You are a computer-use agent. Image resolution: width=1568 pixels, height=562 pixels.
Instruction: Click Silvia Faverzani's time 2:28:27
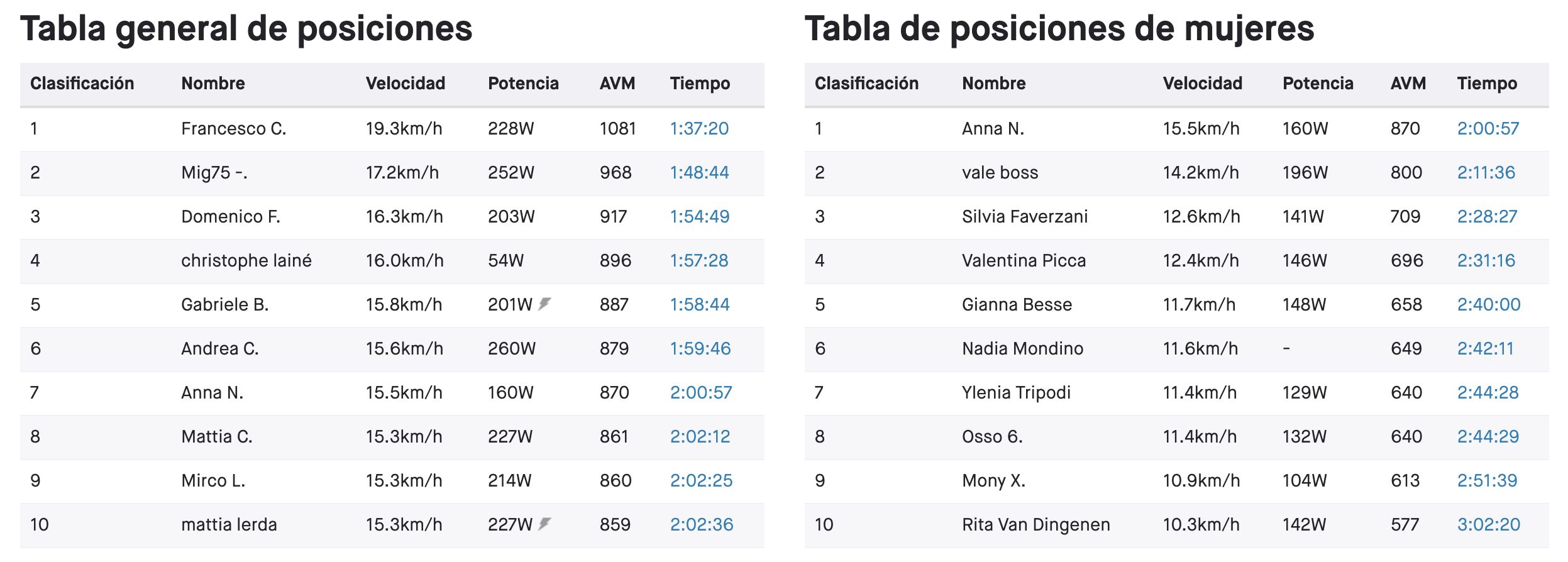coord(1487,217)
